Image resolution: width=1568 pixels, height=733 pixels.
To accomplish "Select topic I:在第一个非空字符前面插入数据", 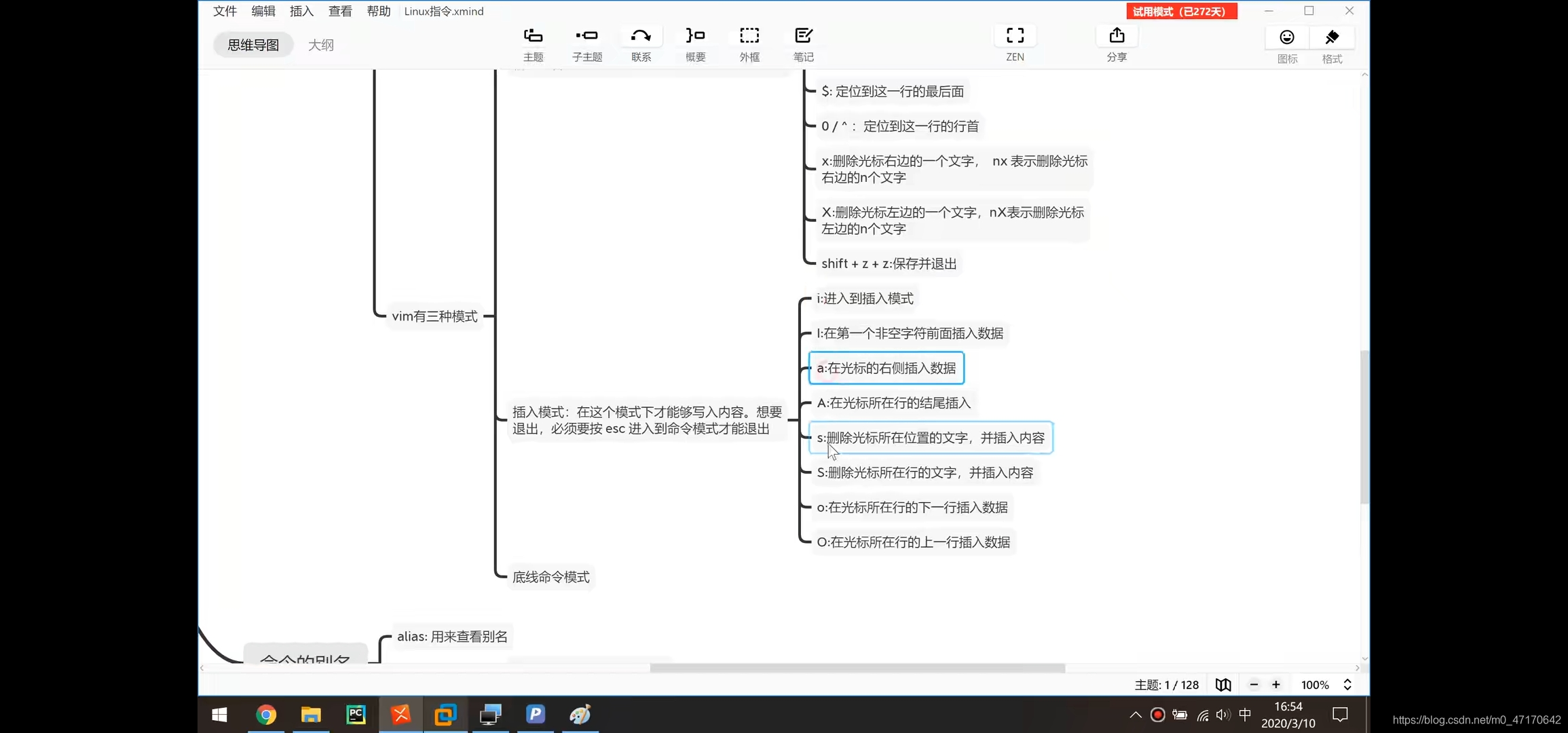I will 910,333.
